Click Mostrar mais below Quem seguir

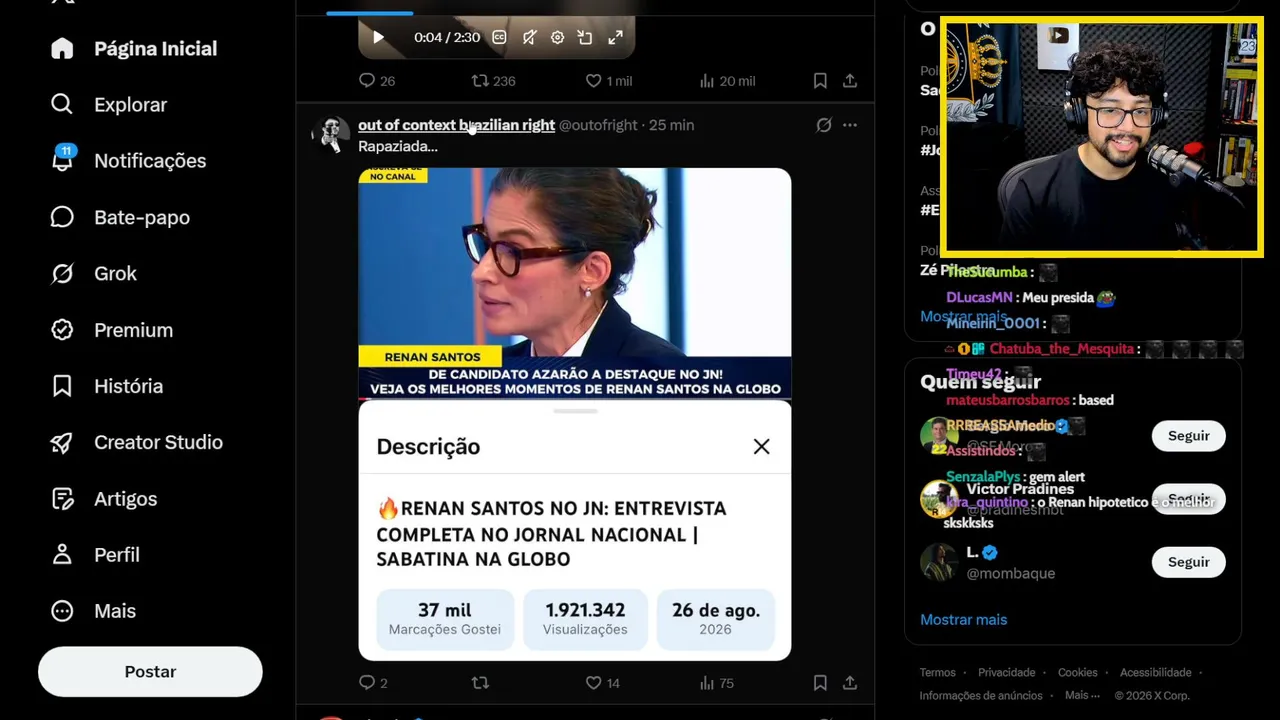(963, 620)
